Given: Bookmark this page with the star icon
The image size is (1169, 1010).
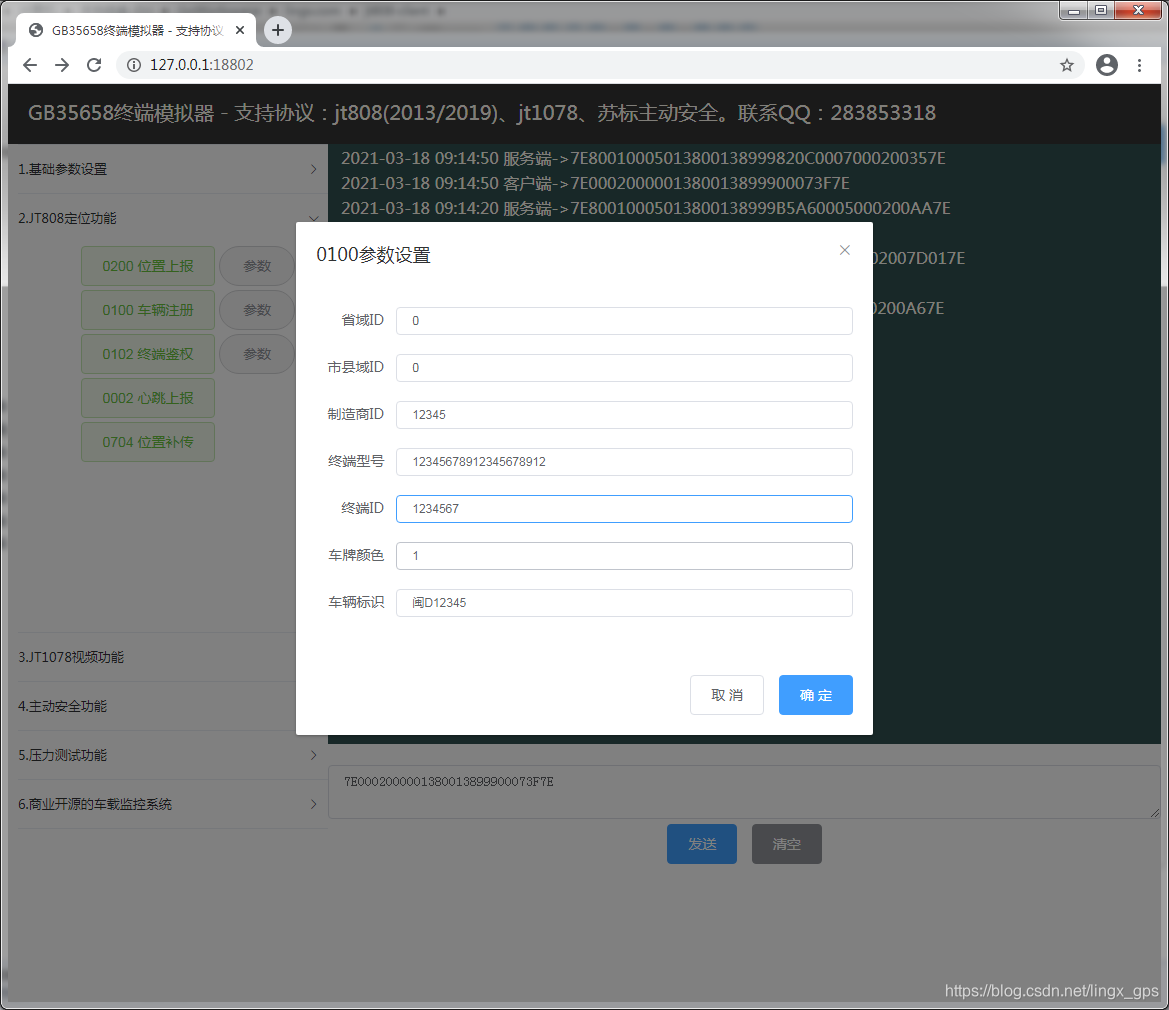Looking at the screenshot, I should click(1067, 65).
